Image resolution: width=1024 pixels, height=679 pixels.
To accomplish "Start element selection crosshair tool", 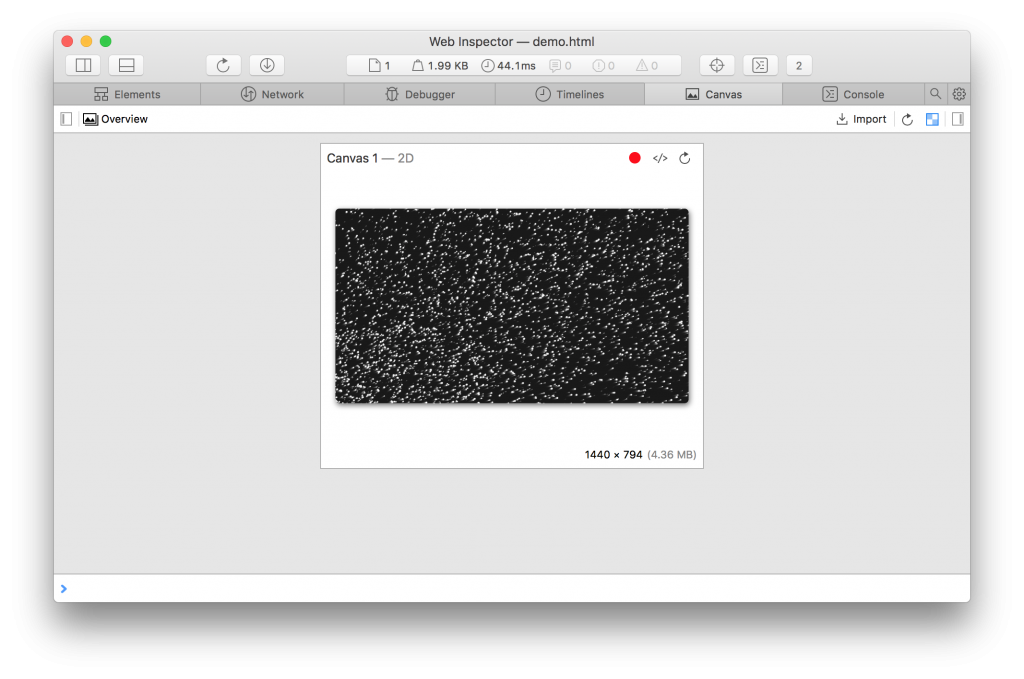I will coord(716,66).
